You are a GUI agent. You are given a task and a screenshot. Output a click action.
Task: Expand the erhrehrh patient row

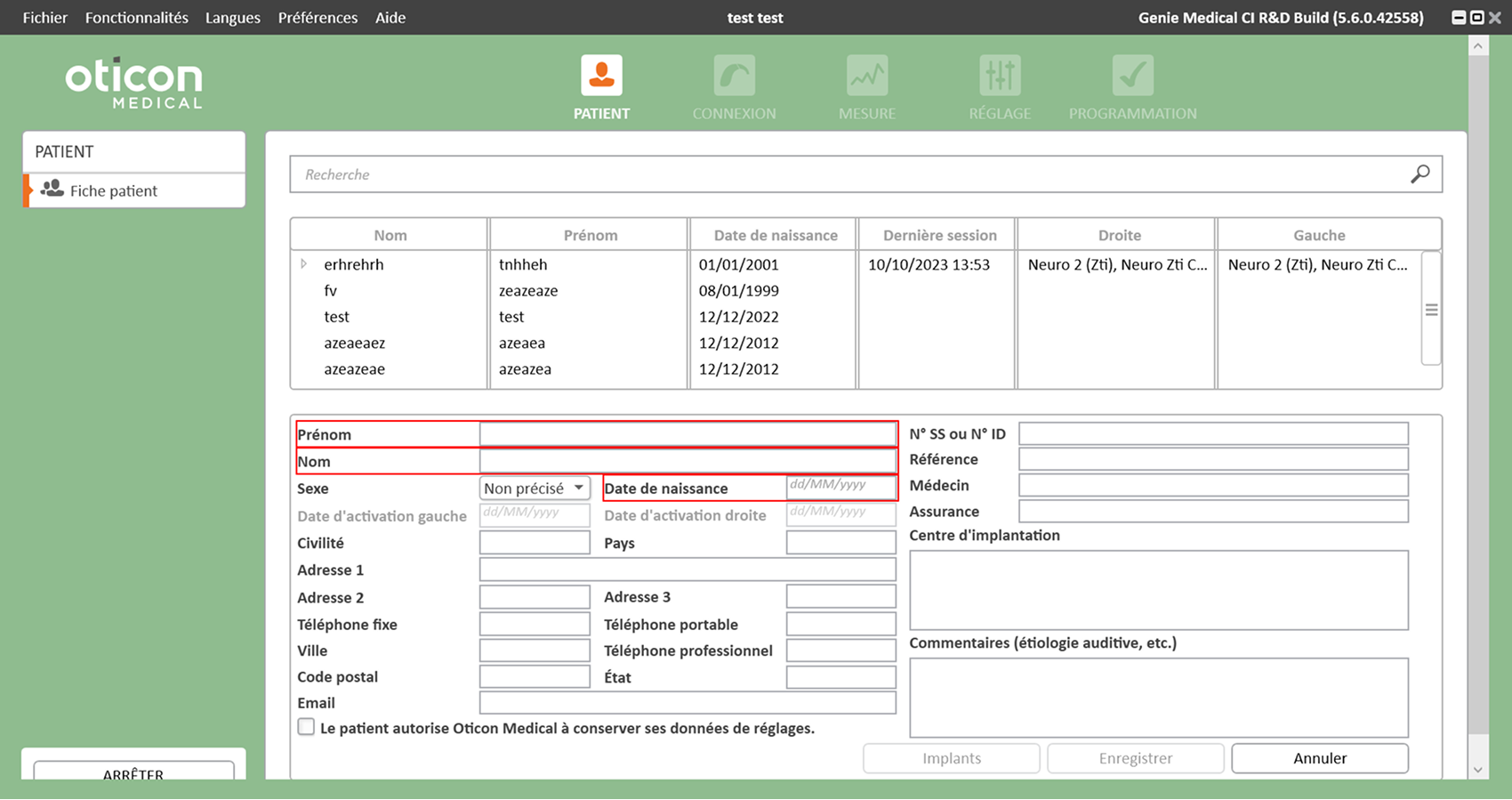304,264
